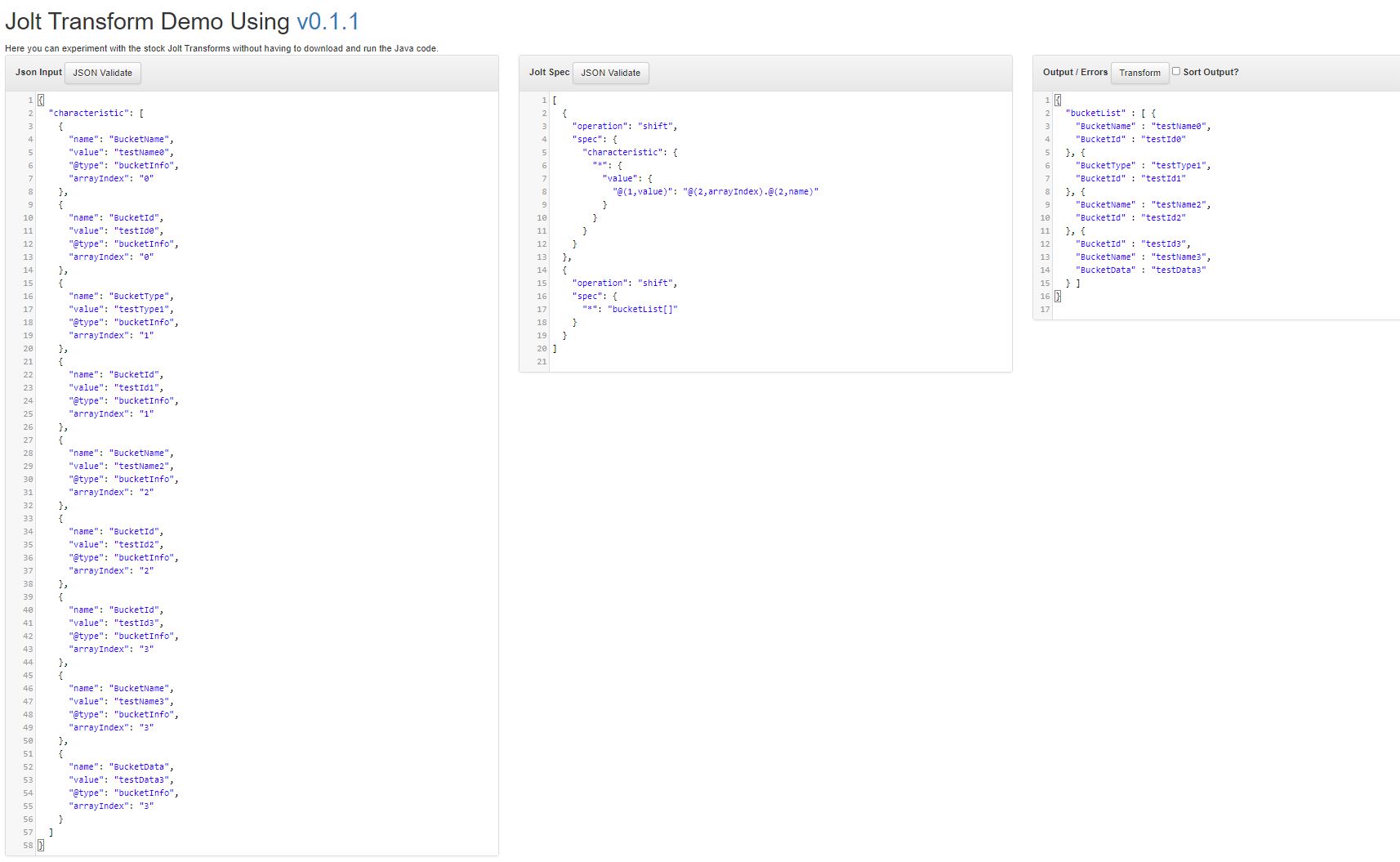Open the v0.1.1 version link
Viewport: 1400px width, 862px height.
pos(328,21)
